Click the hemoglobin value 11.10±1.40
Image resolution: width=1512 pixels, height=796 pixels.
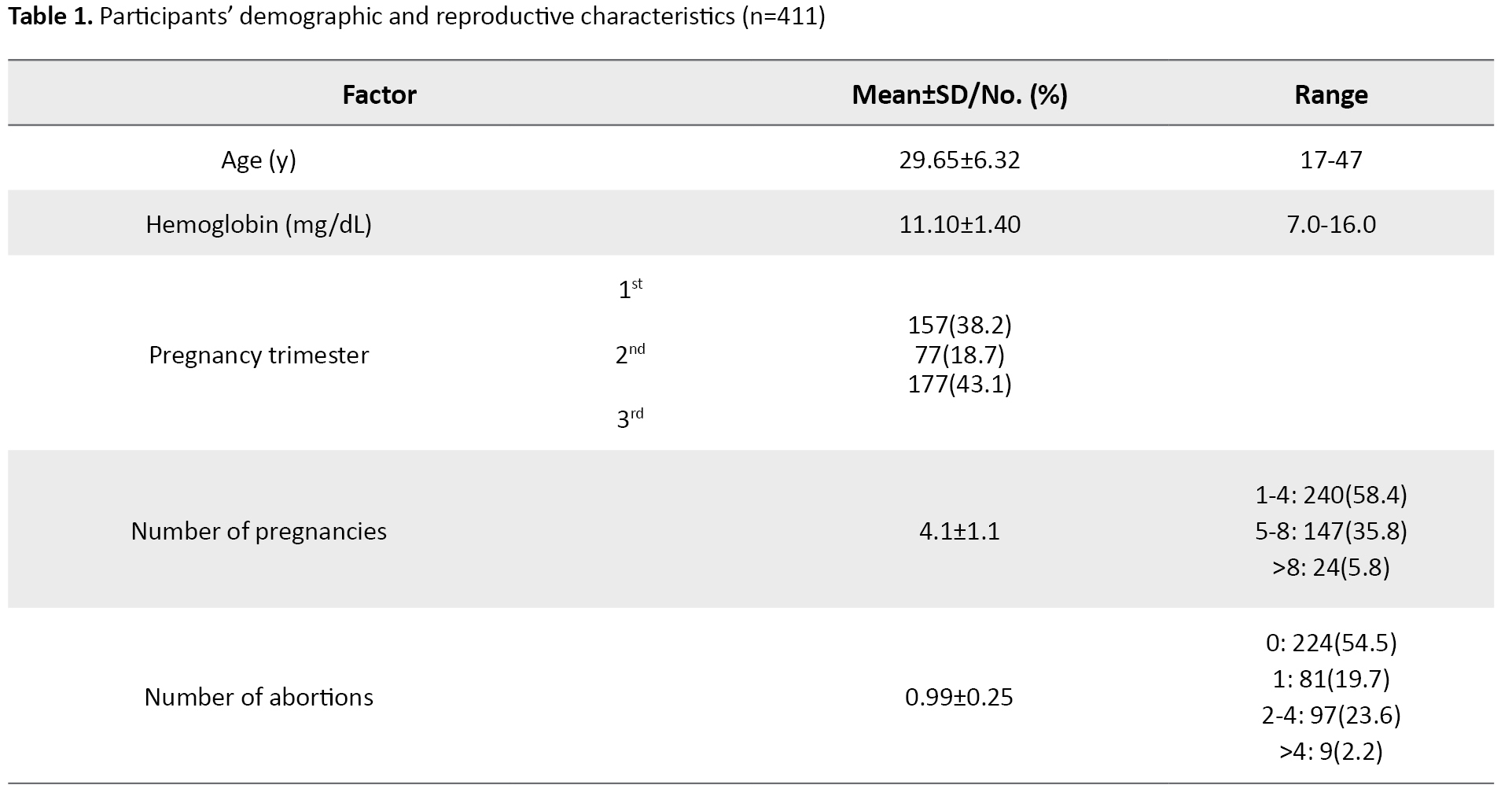(959, 225)
